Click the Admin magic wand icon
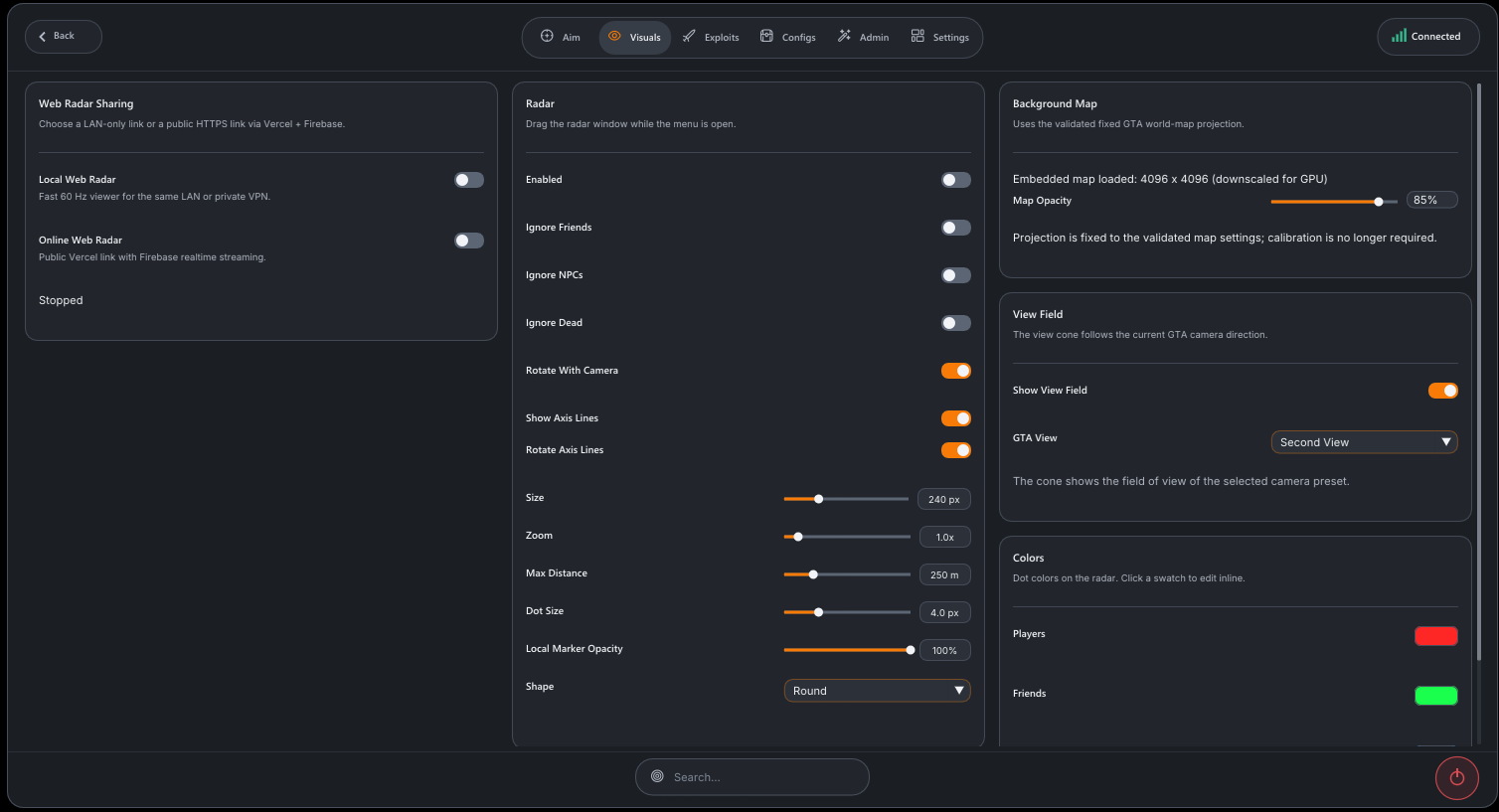 pos(844,36)
